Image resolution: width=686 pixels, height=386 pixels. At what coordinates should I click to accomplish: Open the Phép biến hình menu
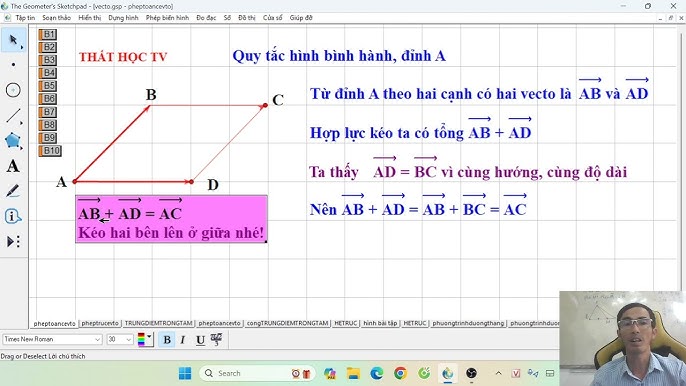[167, 18]
